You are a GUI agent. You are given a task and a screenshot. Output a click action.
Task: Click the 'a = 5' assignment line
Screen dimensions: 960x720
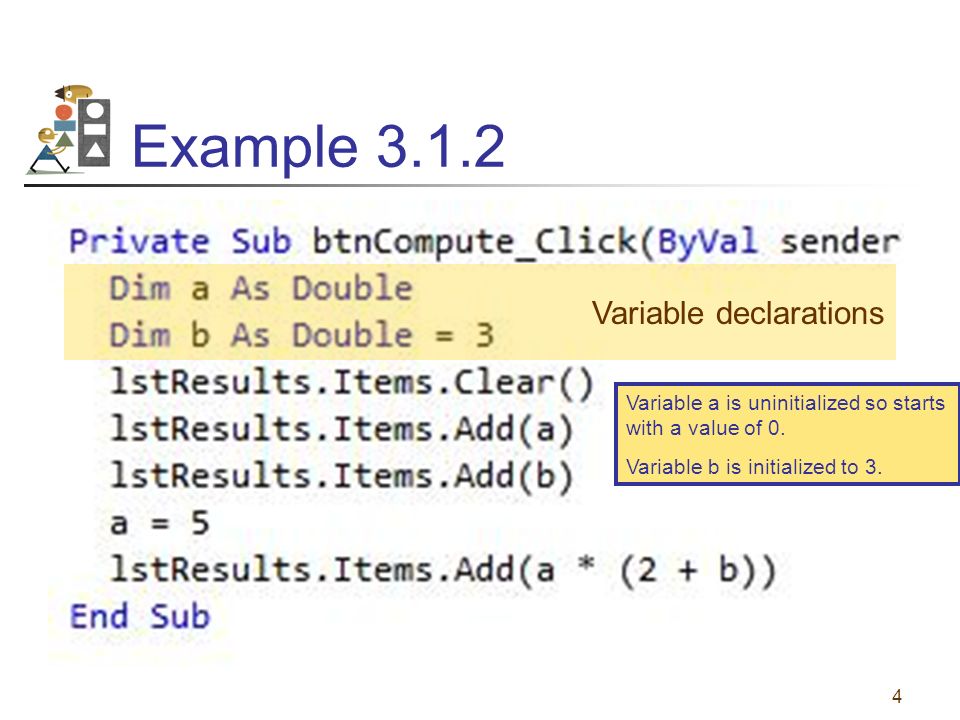(160, 523)
